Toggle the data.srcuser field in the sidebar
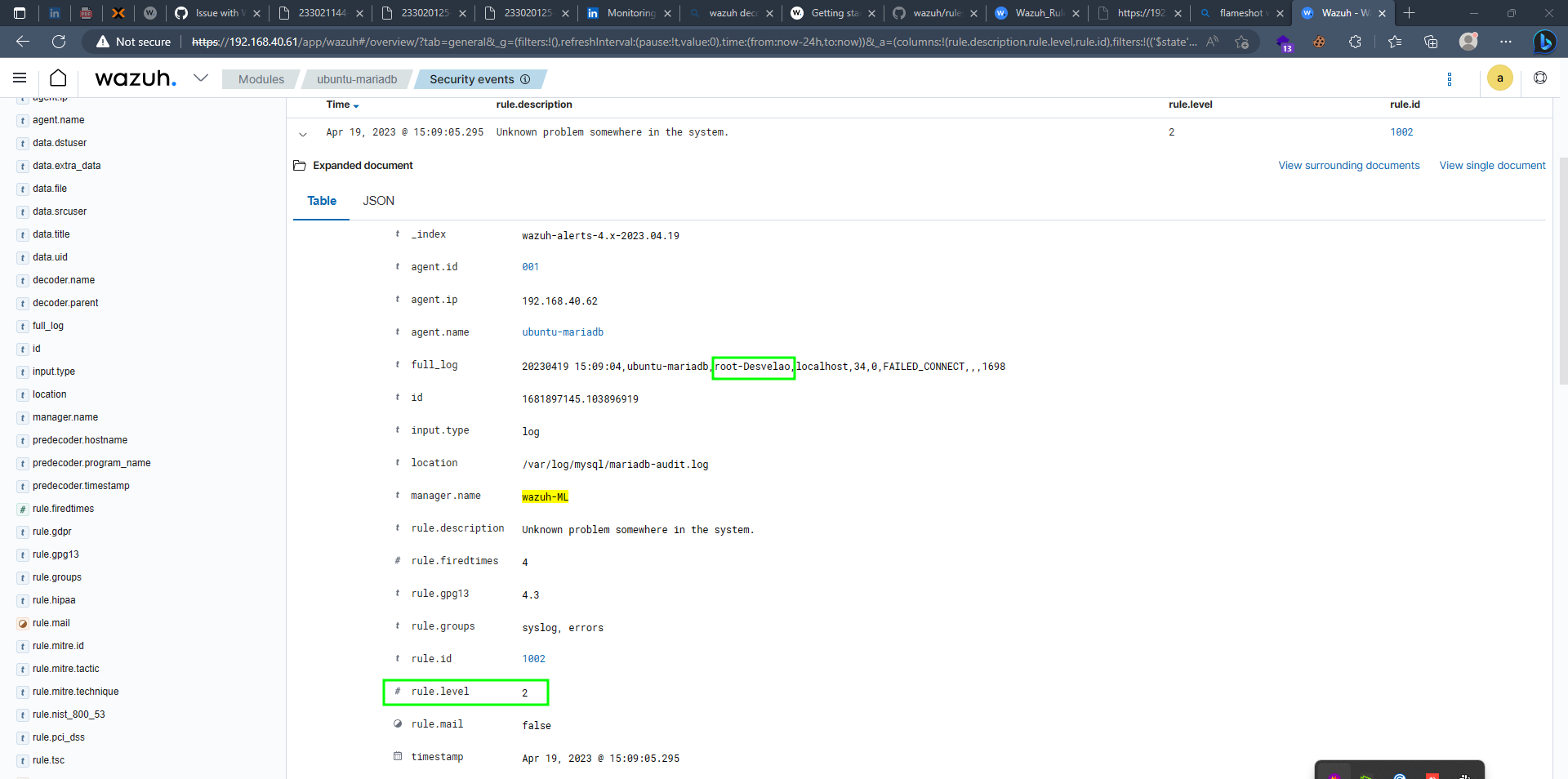Viewport: 1568px width, 779px height. click(59, 211)
